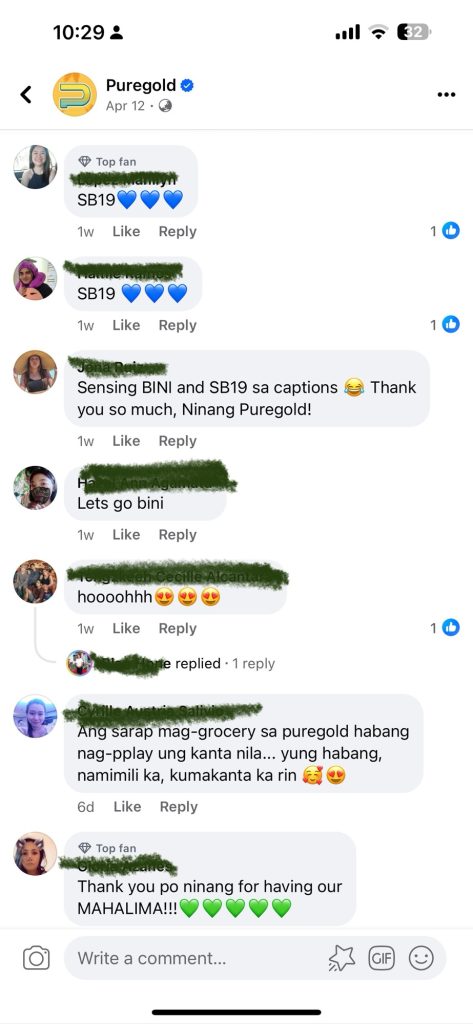Like the "Lets go bini" comment
Viewport: 473px width, 1024px height.
(126, 534)
